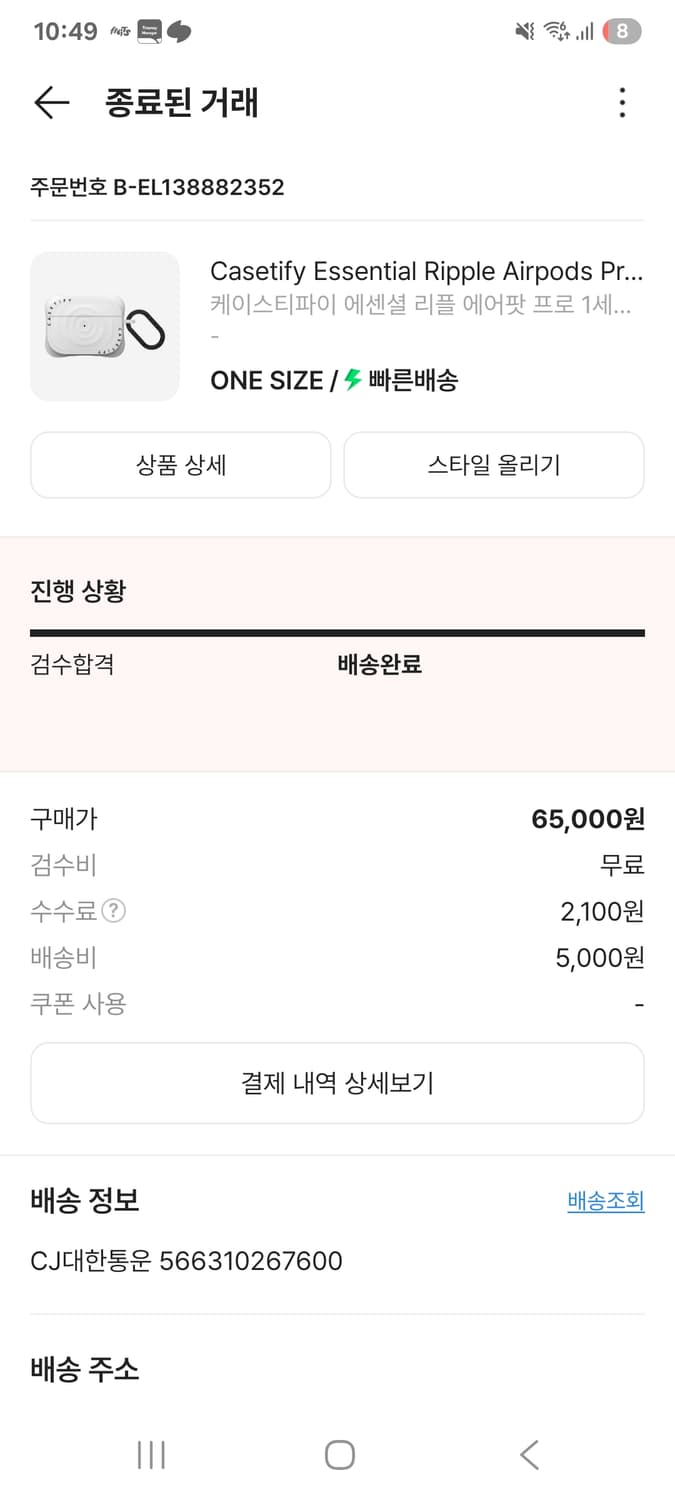Tap the battery indicator showing 8 percent
The height and width of the screenshot is (1500, 675).
click(x=621, y=30)
